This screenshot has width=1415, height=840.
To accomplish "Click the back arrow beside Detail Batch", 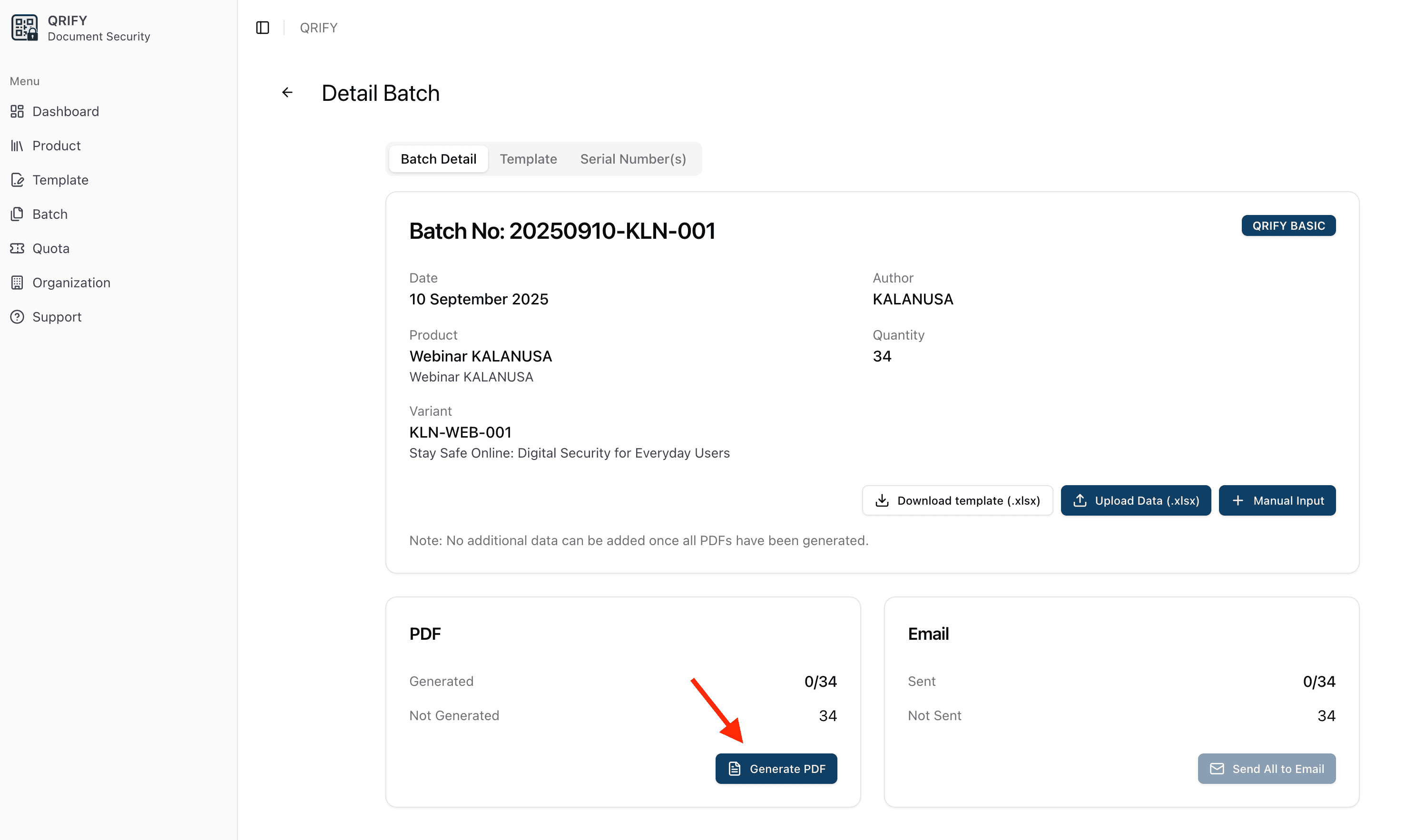I will 287,92.
